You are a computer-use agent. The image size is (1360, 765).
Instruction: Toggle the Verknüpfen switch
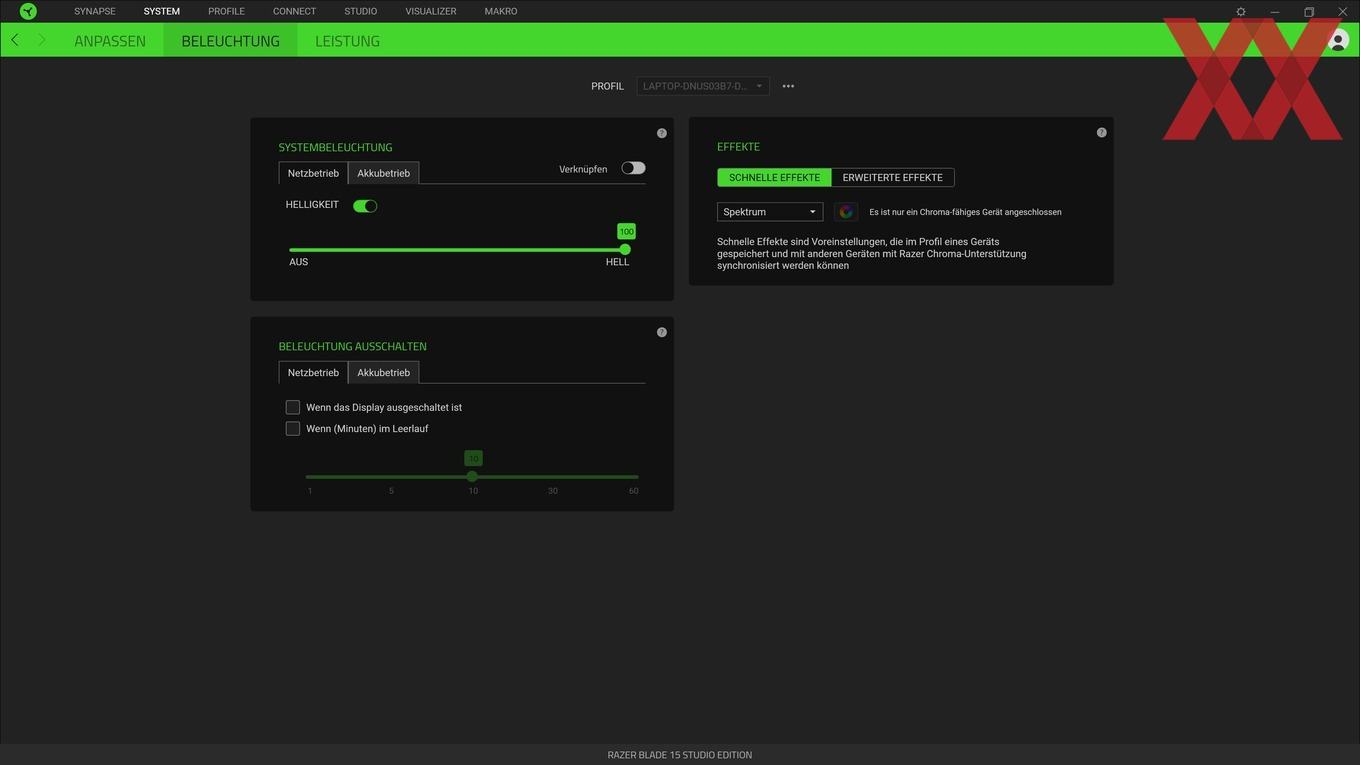[633, 168]
